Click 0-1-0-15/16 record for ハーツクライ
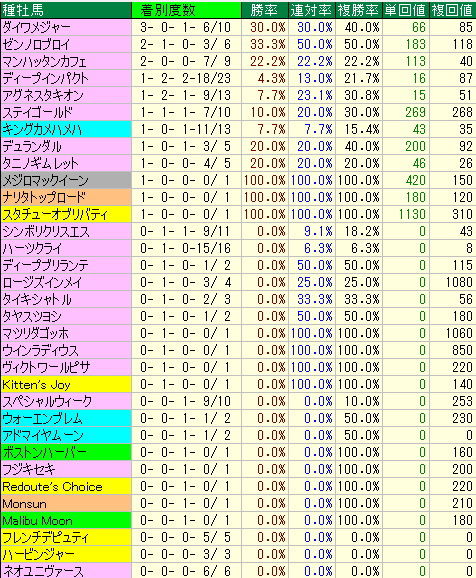The height and width of the screenshot is (578, 476). 185,248
